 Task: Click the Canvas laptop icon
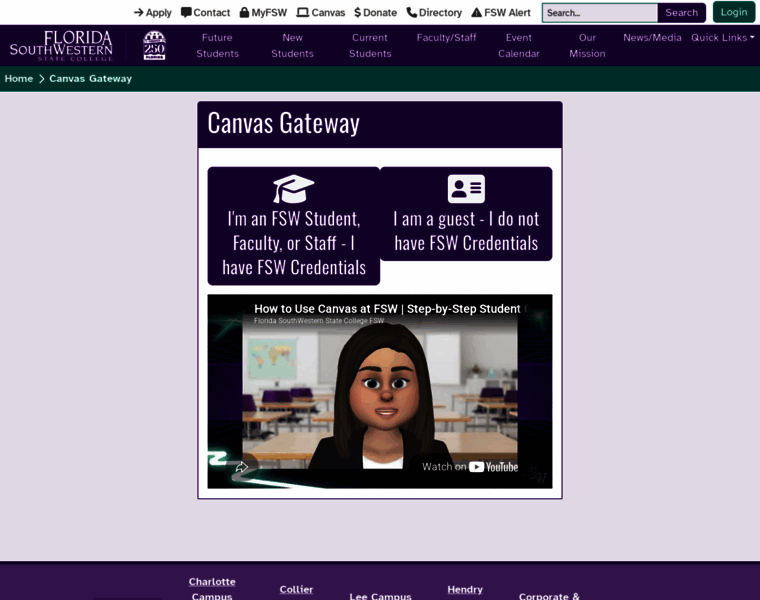pyautogui.click(x=302, y=13)
